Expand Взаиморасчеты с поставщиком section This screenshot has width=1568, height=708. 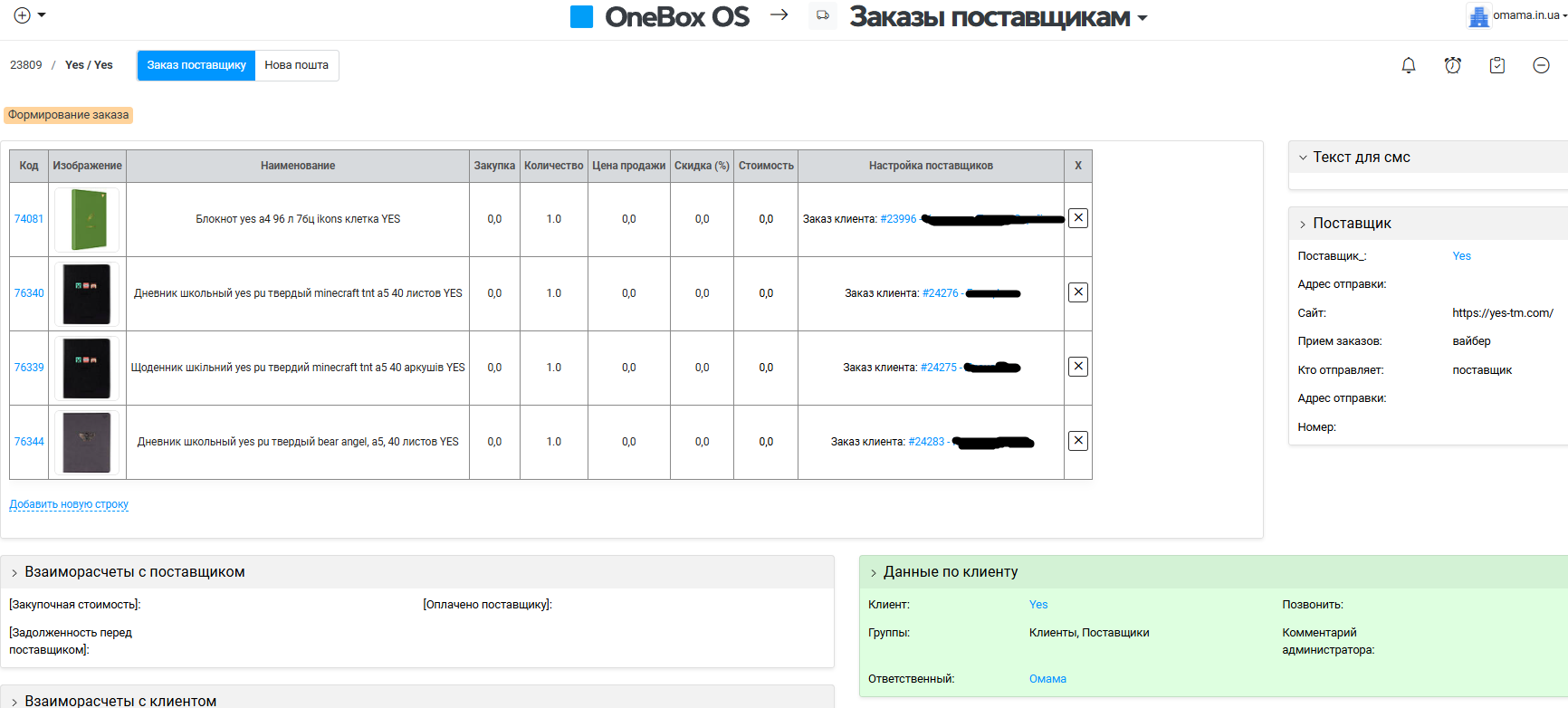click(x=14, y=573)
